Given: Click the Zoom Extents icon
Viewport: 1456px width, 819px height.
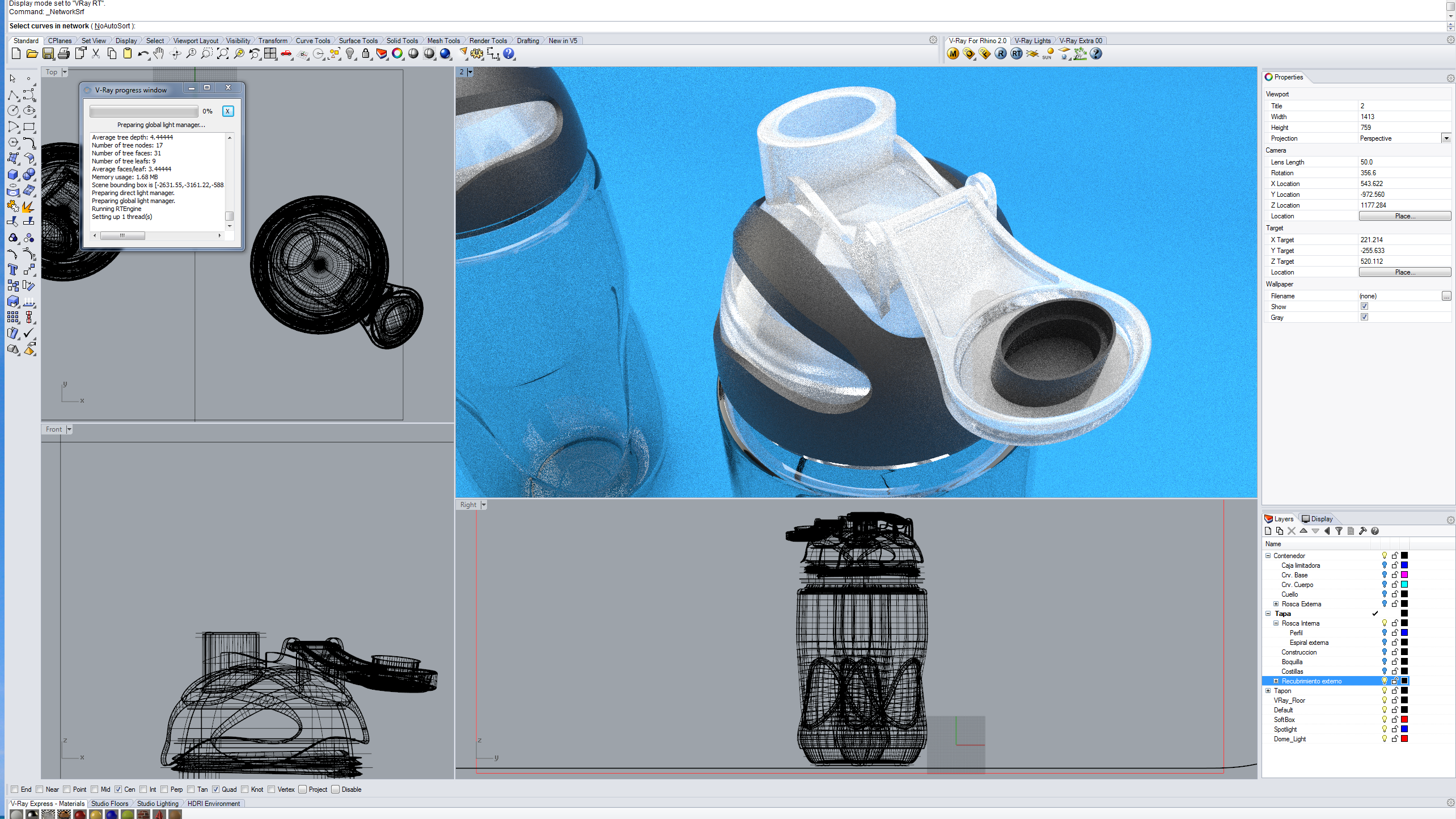Looking at the screenshot, I should (x=223, y=54).
